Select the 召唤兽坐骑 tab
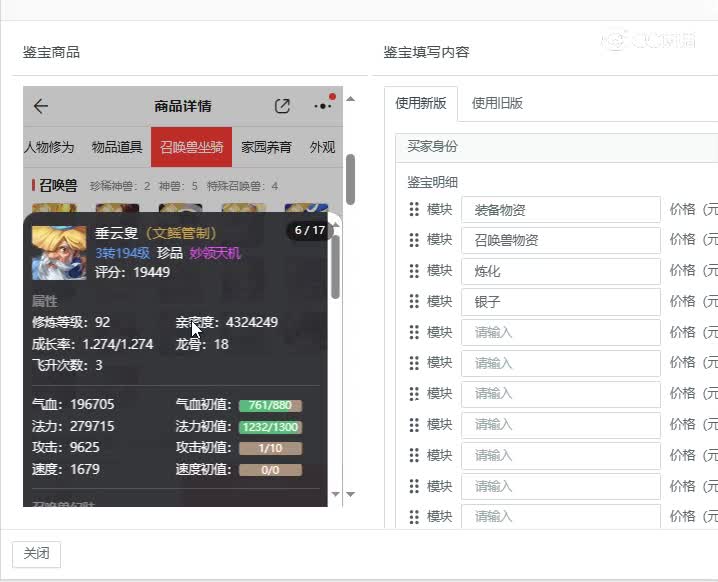718x582 pixels. (191, 147)
